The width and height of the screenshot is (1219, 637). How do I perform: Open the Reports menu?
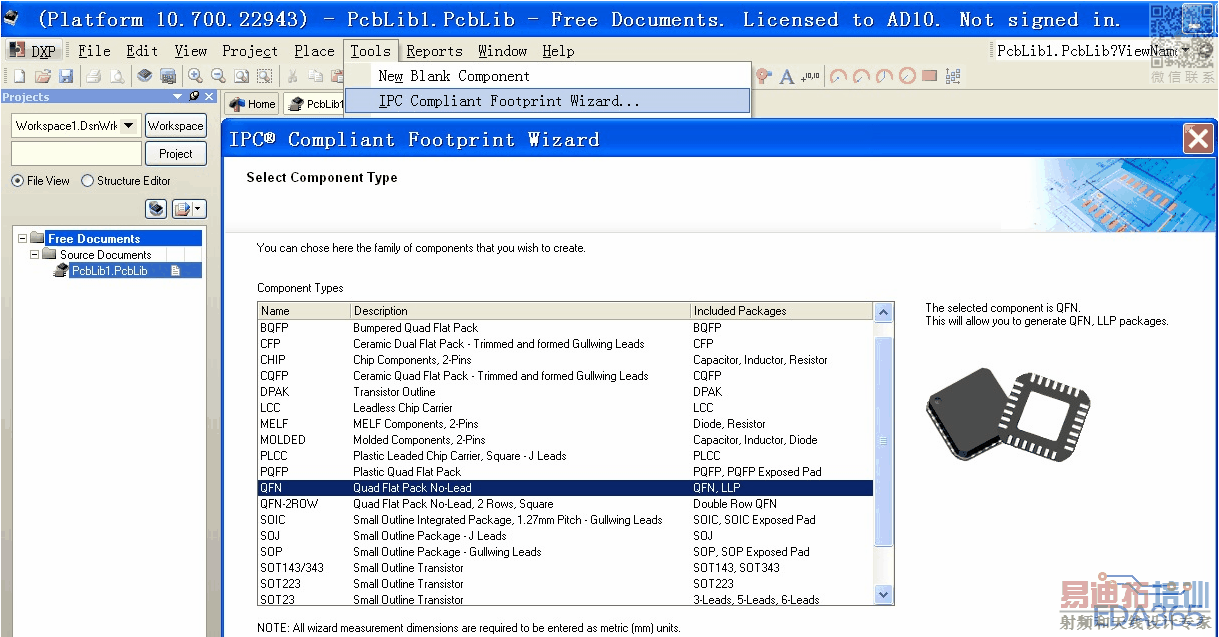(x=434, y=51)
